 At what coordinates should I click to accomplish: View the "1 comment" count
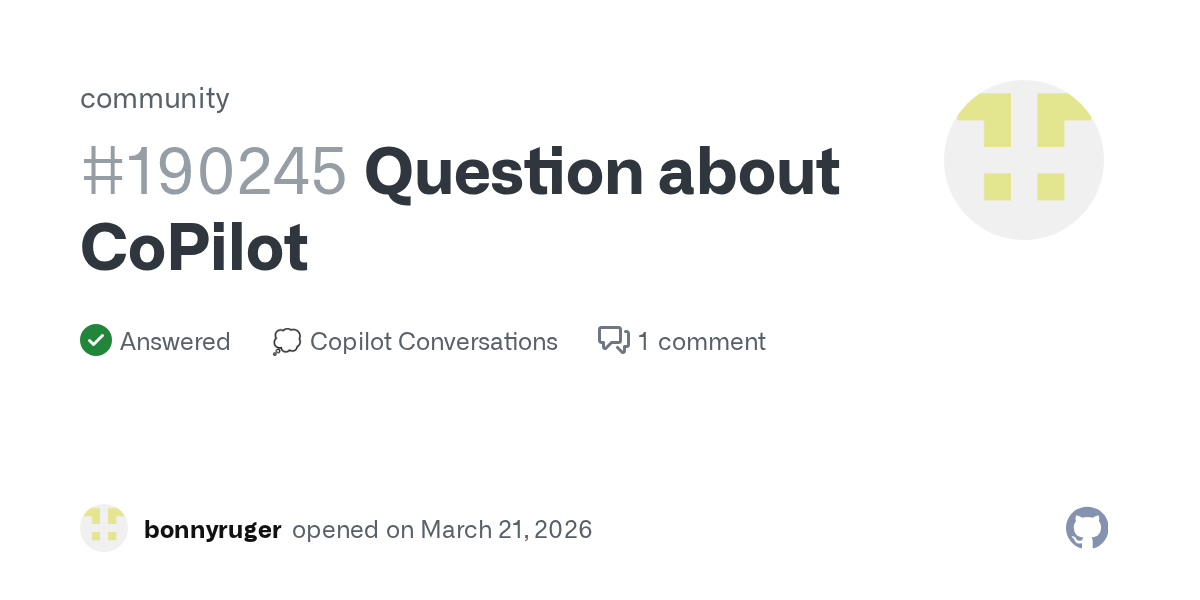tap(701, 342)
